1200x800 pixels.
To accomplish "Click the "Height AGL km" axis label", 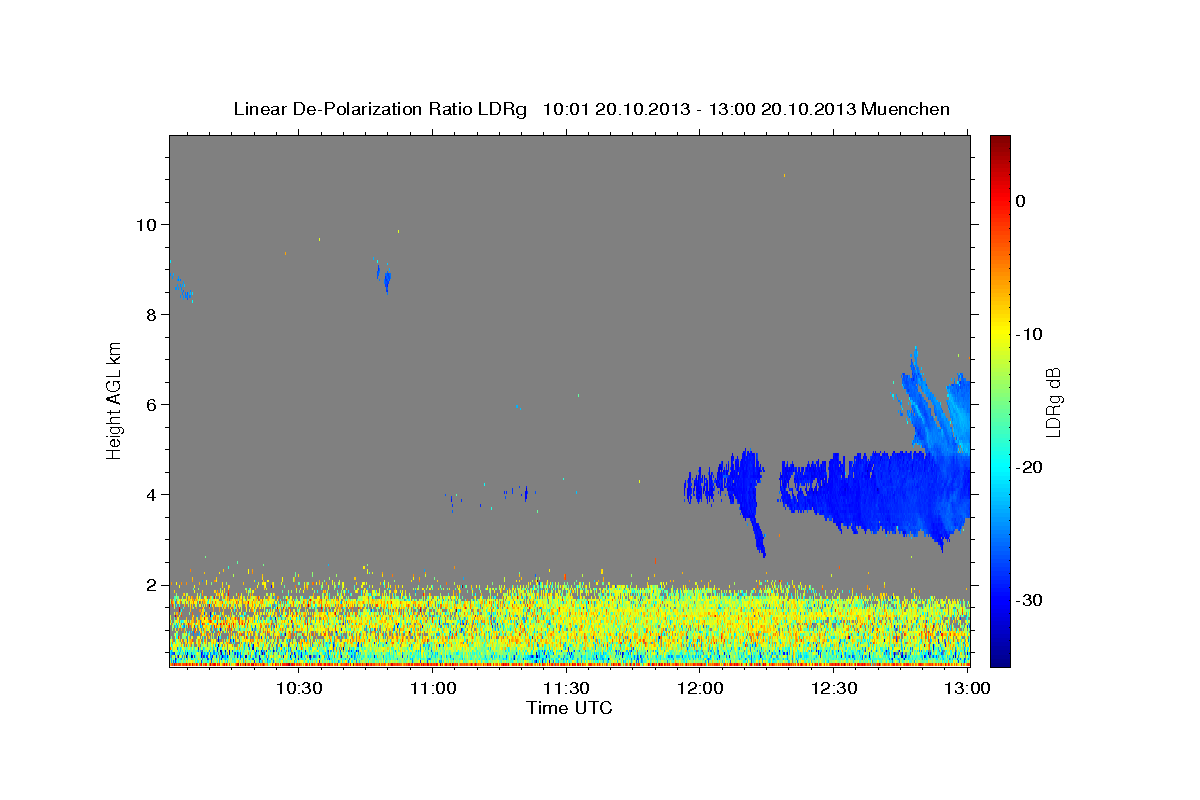I will pyautogui.click(x=114, y=399).
